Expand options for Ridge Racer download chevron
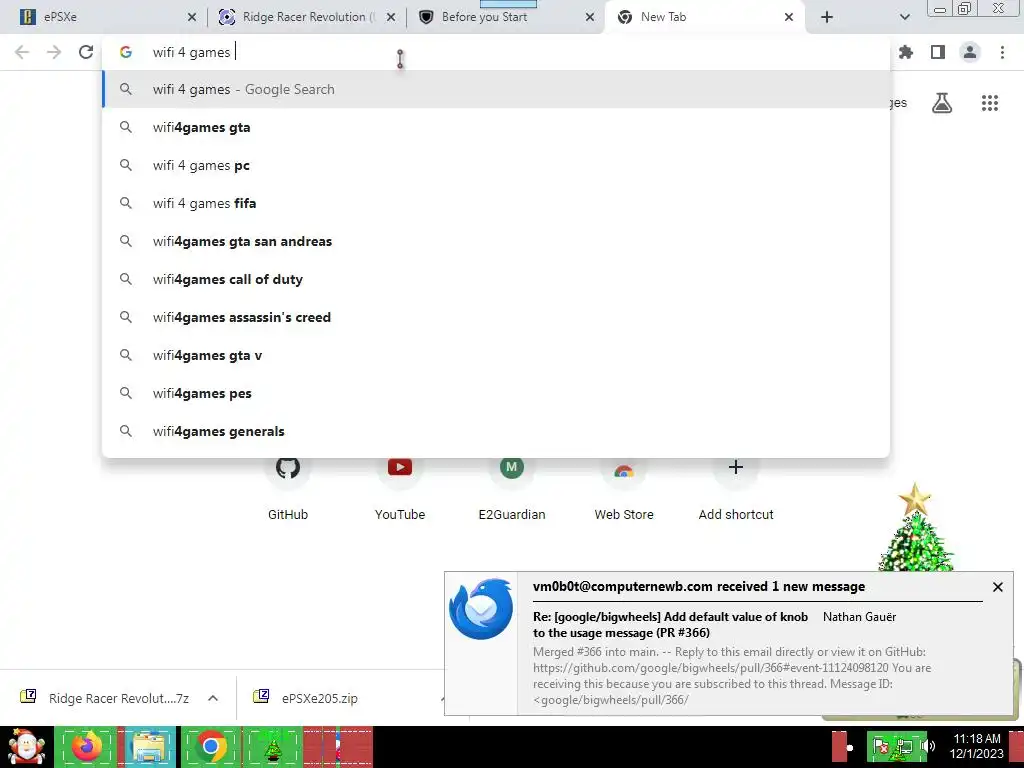This screenshot has height=768, width=1024. [x=213, y=698]
